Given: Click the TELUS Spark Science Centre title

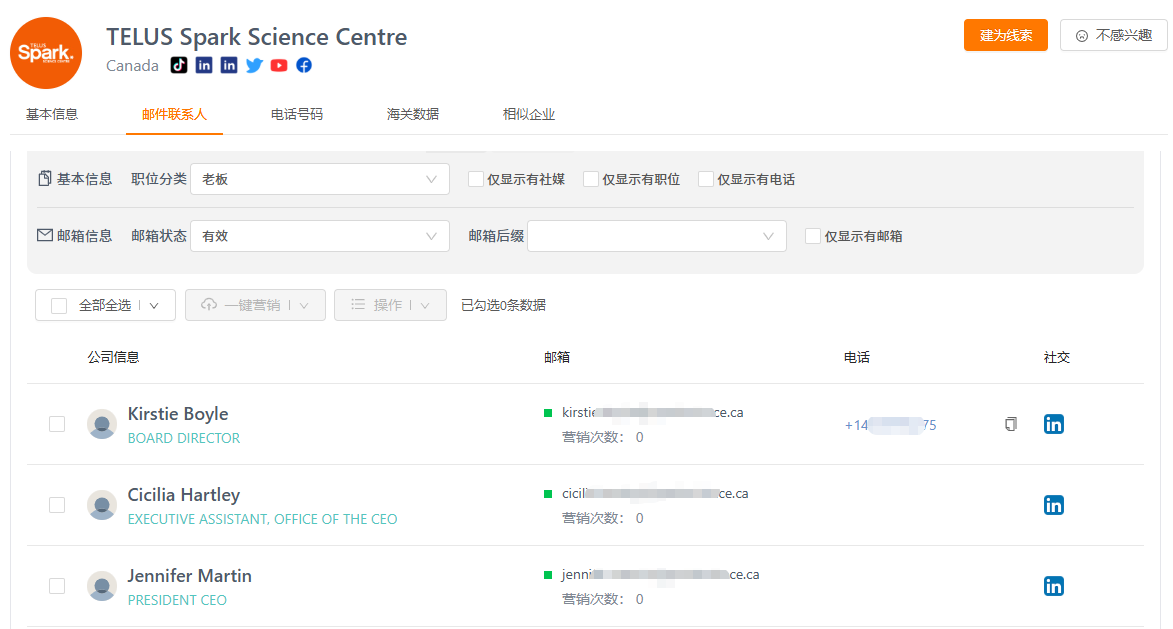Looking at the screenshot, I should (x=257, y=36).
